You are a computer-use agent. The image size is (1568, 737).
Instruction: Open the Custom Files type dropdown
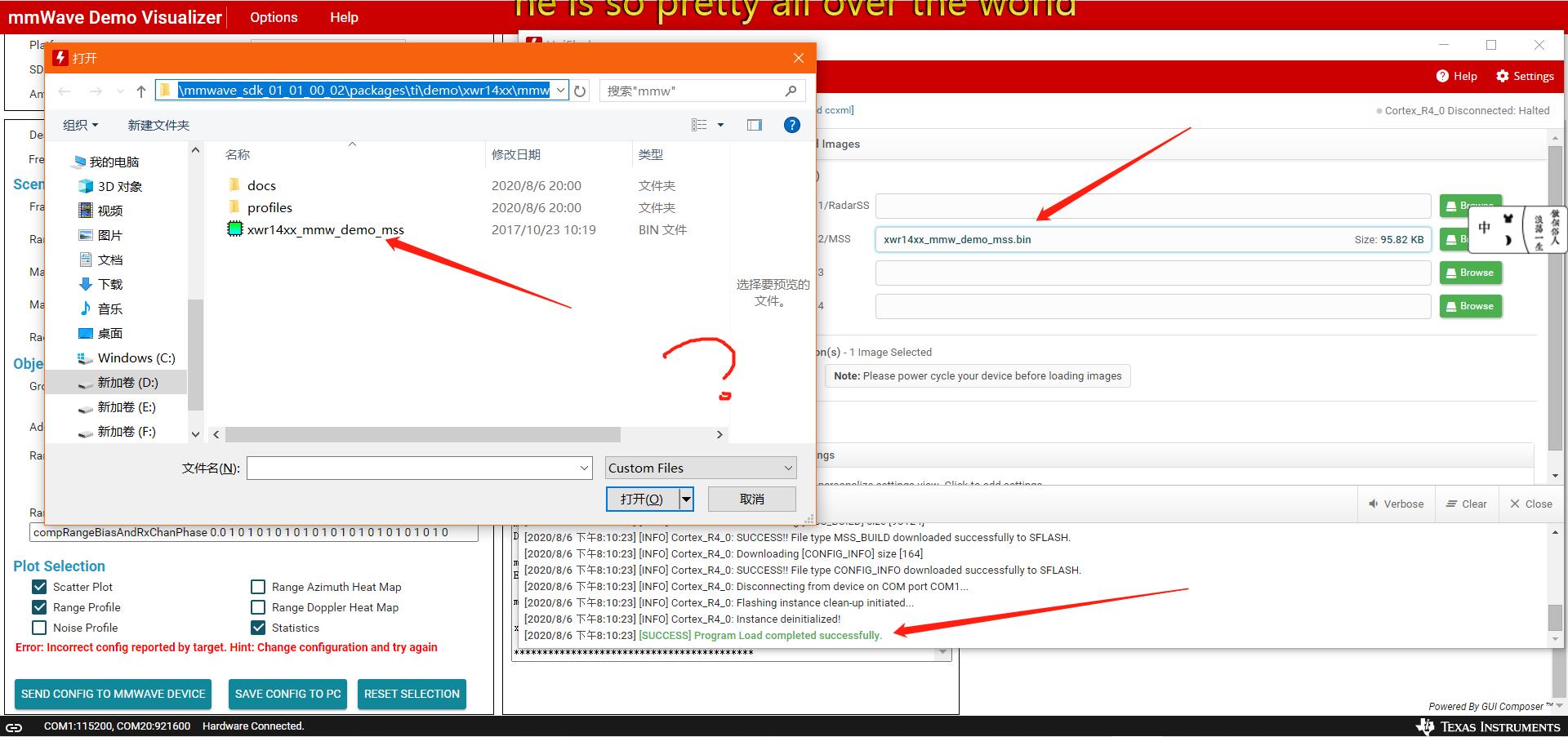point(701,468)
